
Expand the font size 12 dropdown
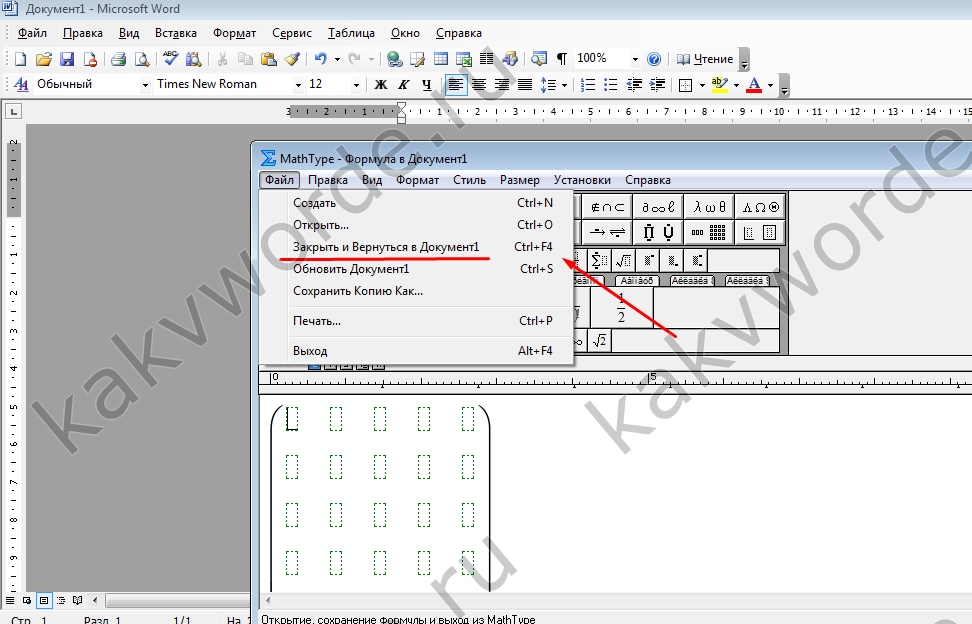(356, 85)
